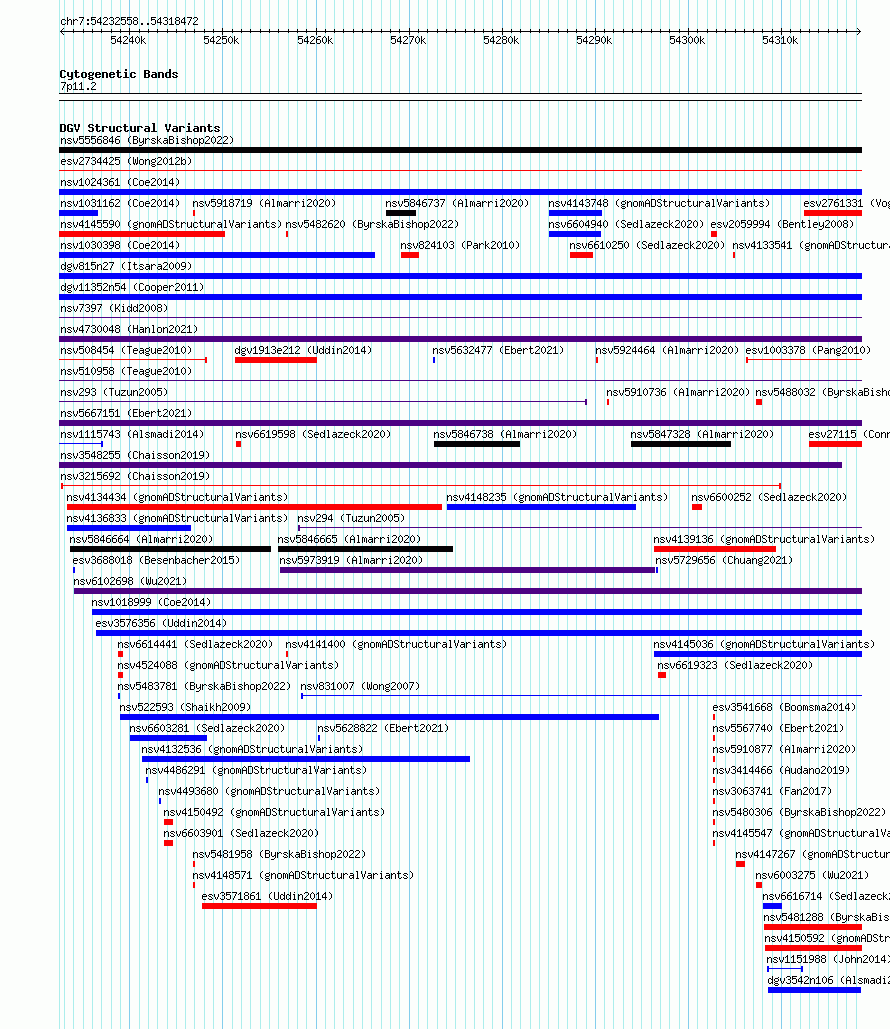Image resolution: width=890 pixels, height=1029 pixels.
Task: Select the nsv1024361 (Coe2014) label
Action: coord(119,182)
